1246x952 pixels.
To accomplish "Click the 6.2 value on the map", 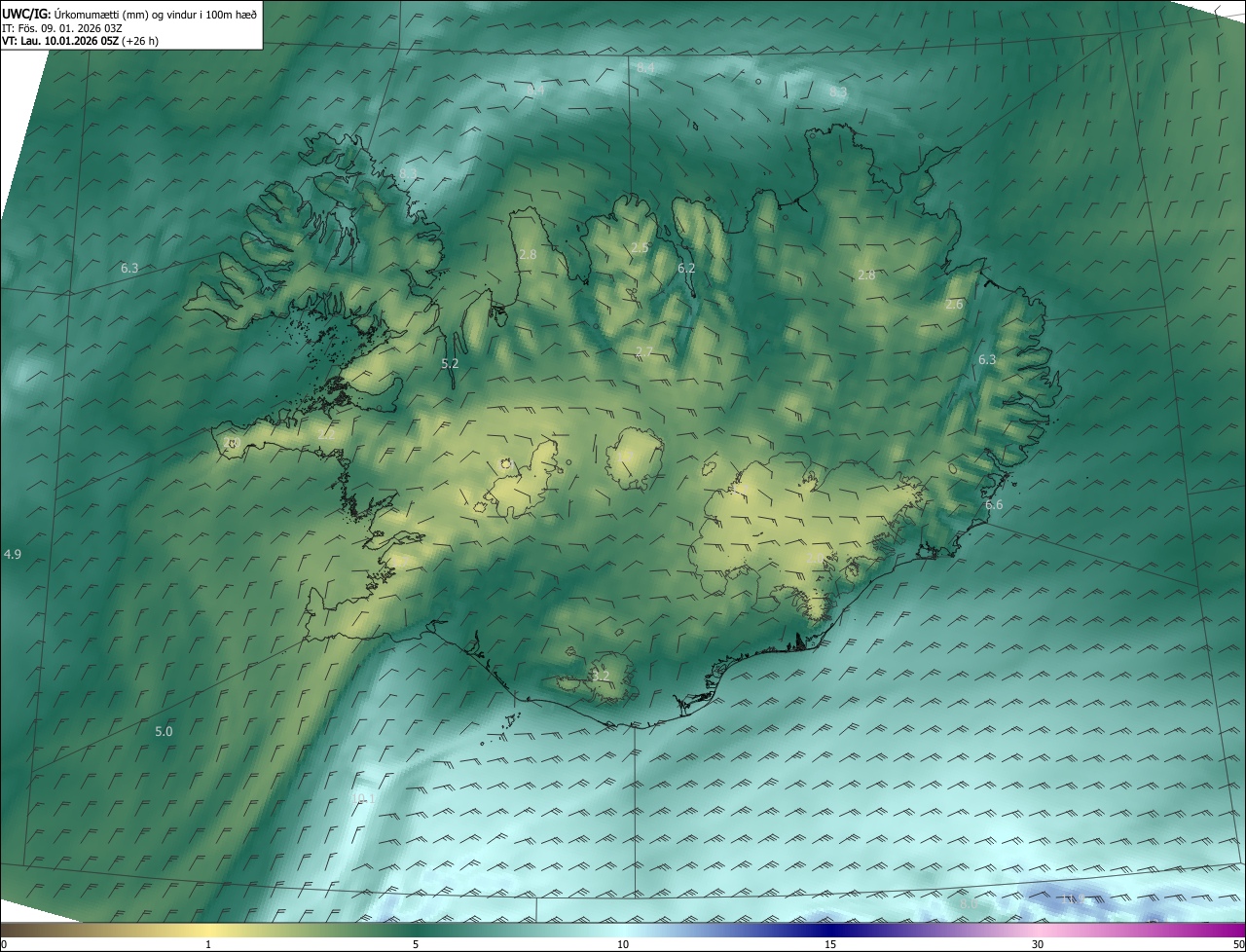I will (686, 268).
